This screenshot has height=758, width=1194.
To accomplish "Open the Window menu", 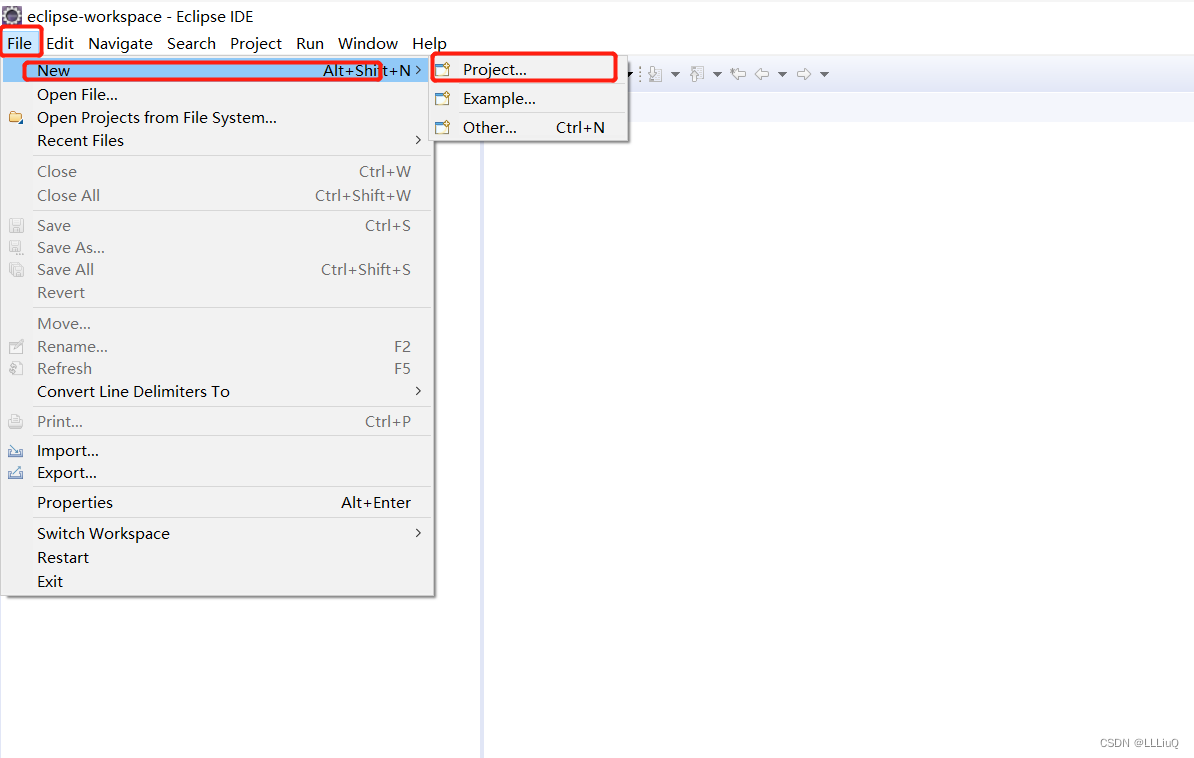I will coord(368,43).
